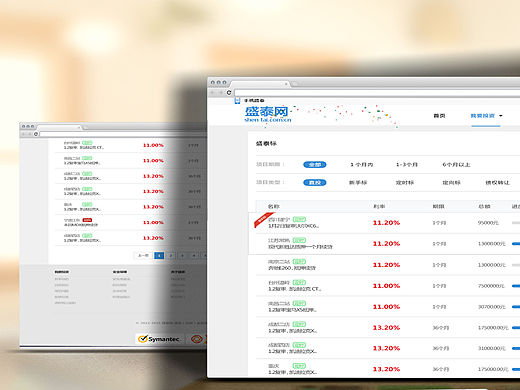Select the blue 全部 pill in the 项目类型 row

point(315,183)
